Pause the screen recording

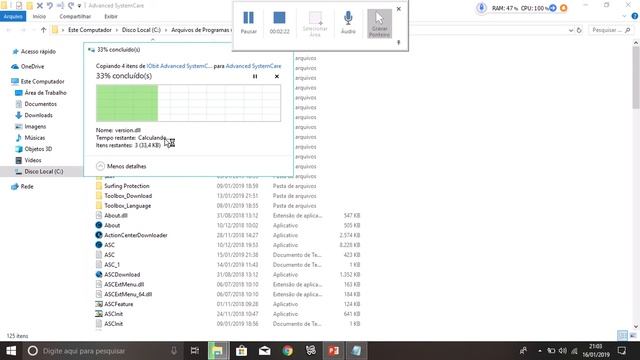pos(248,22)
